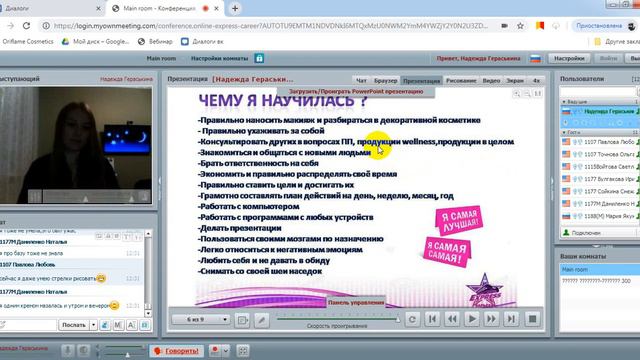Stop presentation playback
This screenshot has height=360, width=640.
point(532,319)
